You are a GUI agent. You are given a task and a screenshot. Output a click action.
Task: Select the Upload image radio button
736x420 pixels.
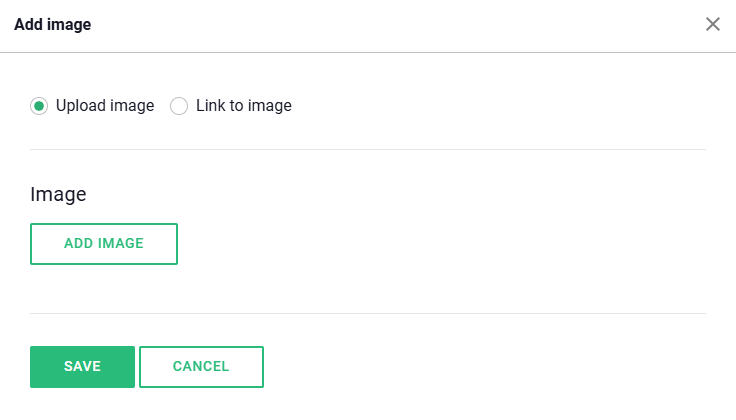tap(39, 106)
